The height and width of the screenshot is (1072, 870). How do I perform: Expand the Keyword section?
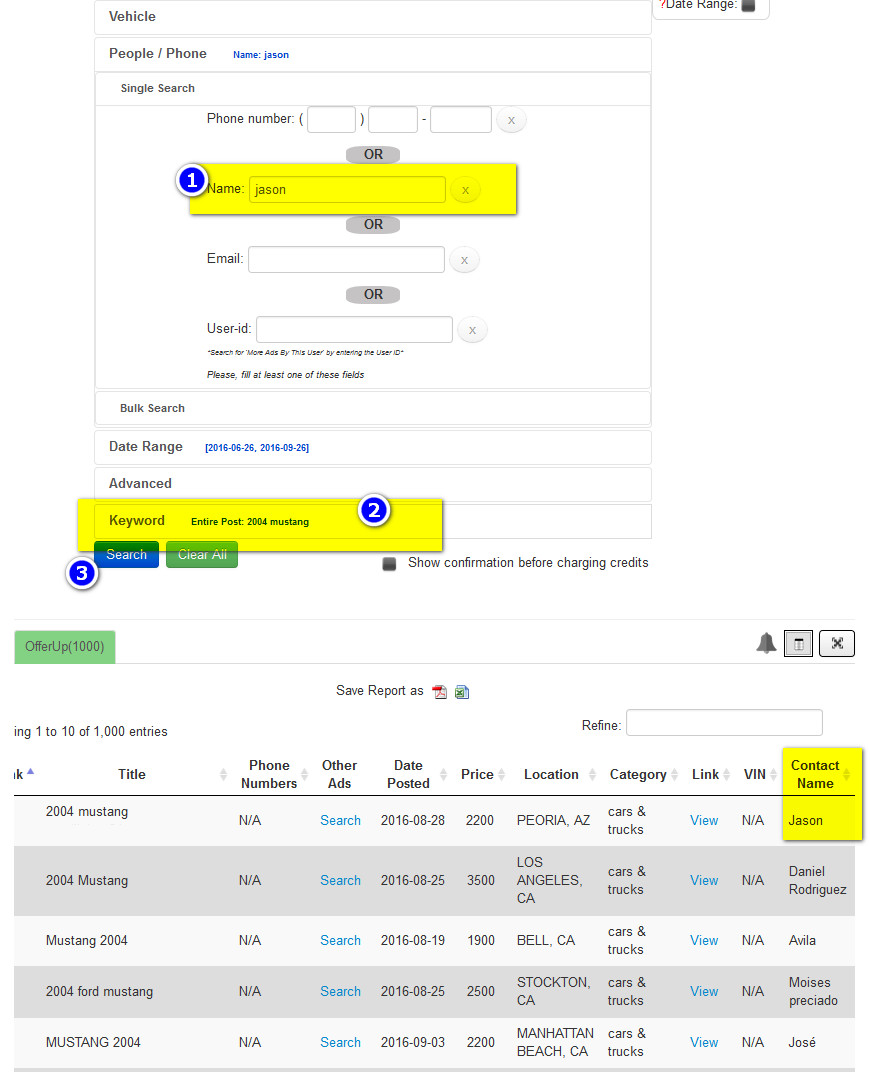(372, 521)
